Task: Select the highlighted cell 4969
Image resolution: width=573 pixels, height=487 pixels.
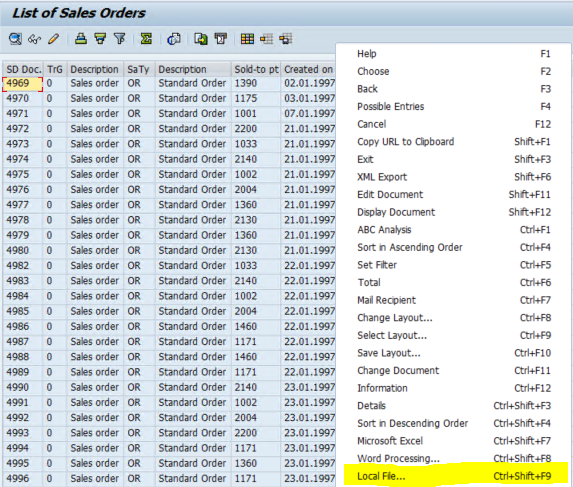Action: coord(23,84)
